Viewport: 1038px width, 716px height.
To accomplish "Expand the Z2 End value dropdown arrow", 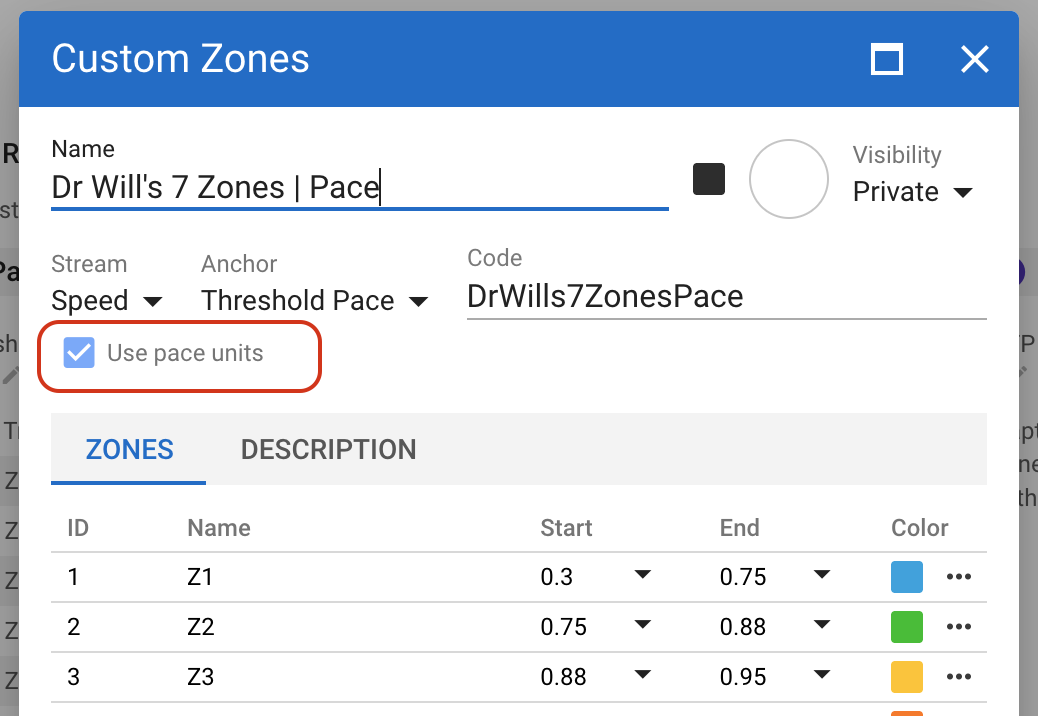I will click(822, 625).
